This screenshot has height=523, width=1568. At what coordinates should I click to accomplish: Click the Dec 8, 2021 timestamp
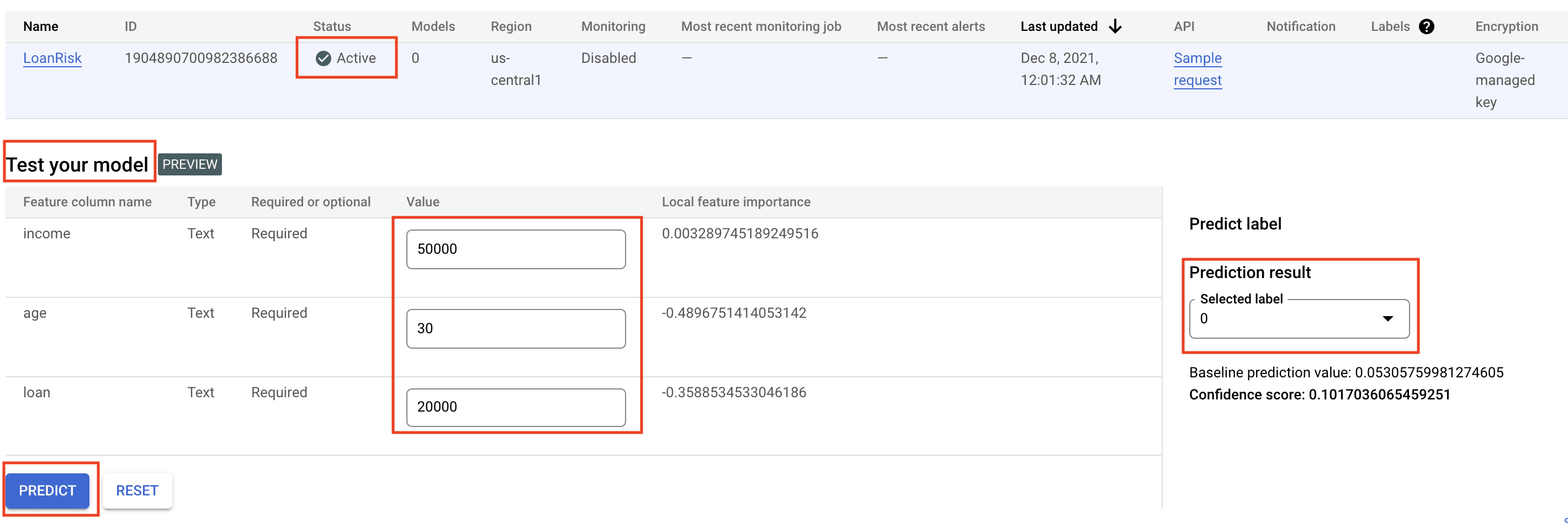[1061, 70]
